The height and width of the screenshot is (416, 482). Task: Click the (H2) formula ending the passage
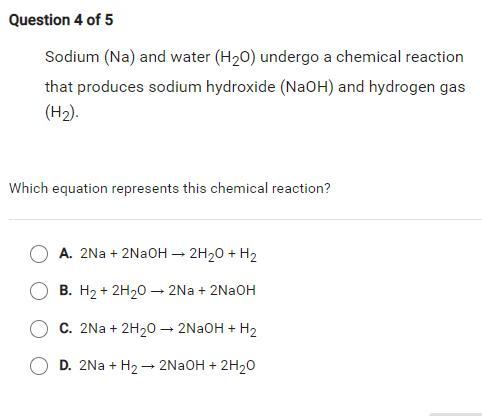coord(62,113)
